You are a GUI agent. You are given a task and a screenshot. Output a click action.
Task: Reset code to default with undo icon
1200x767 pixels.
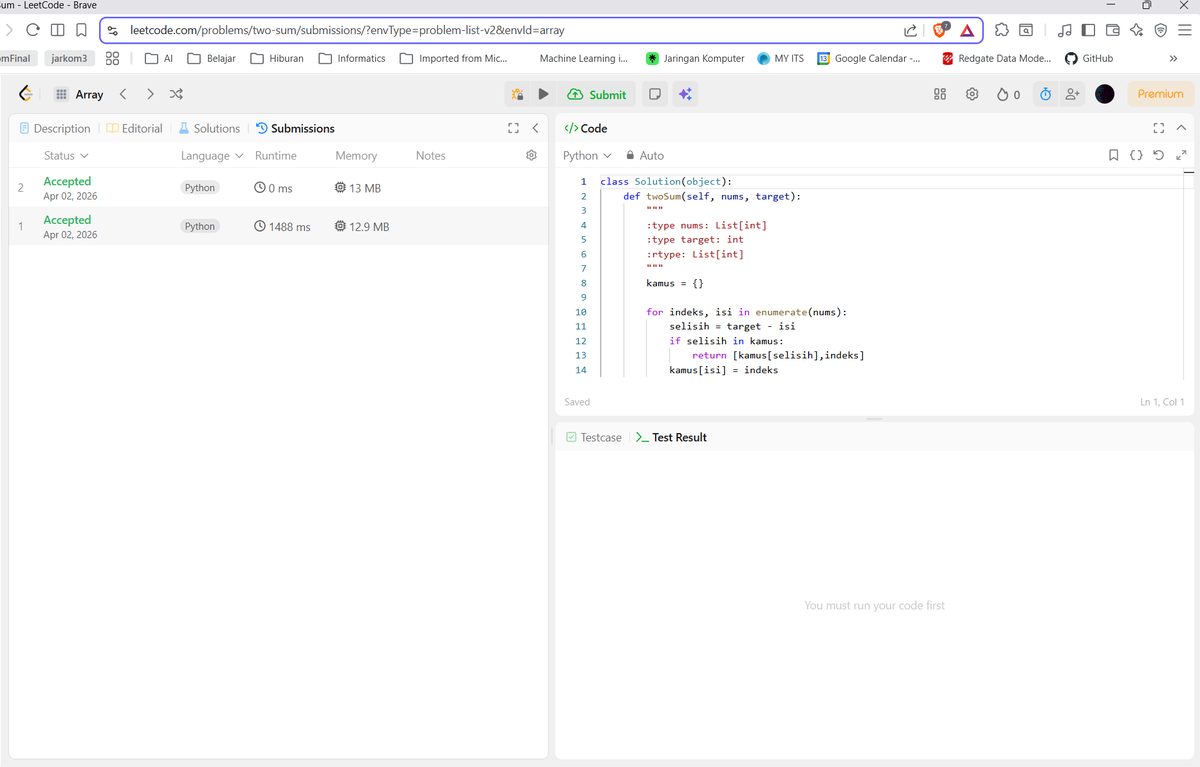coord(1159,155)
